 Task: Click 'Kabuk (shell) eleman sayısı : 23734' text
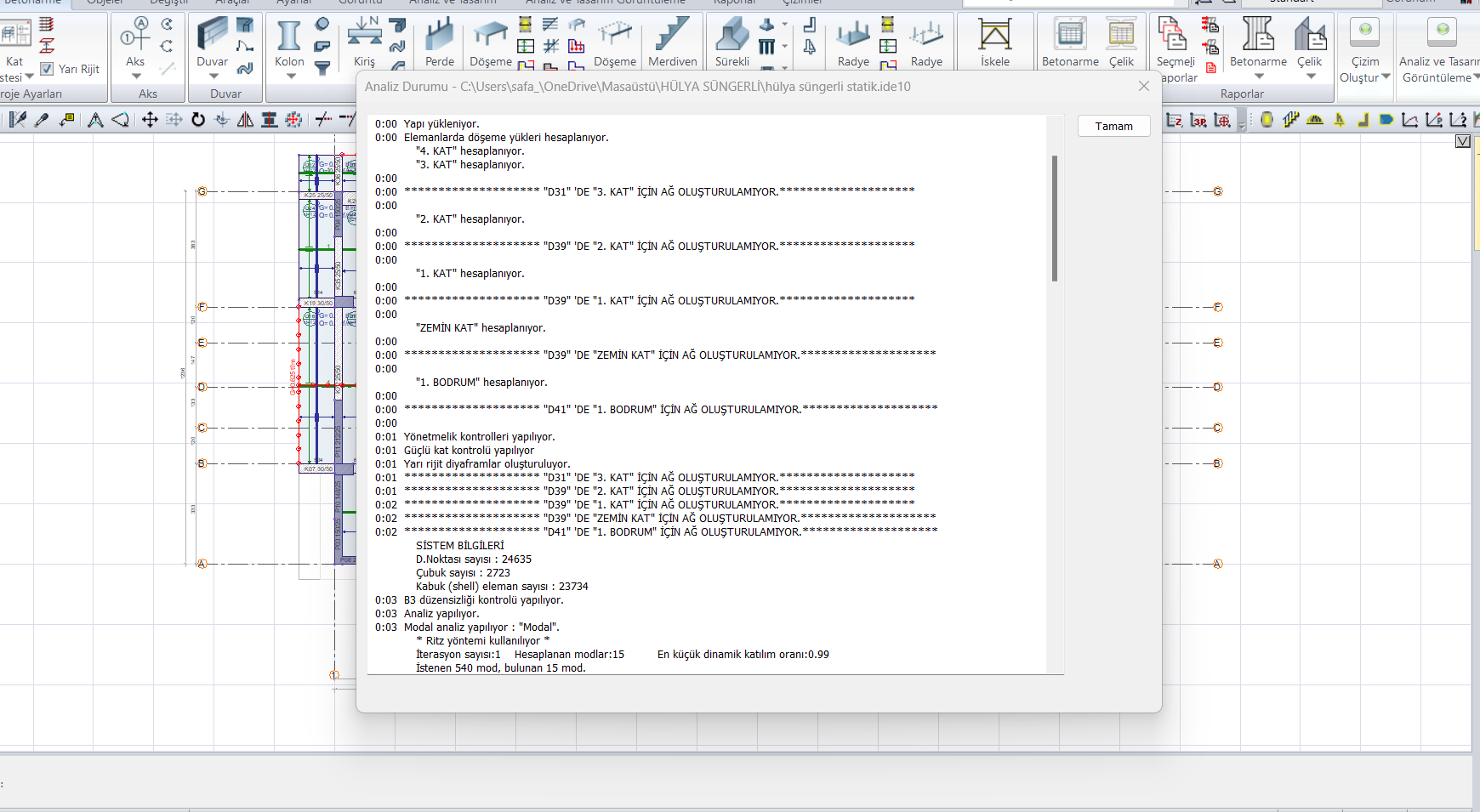pyautogui.click(x=502, y=587)
